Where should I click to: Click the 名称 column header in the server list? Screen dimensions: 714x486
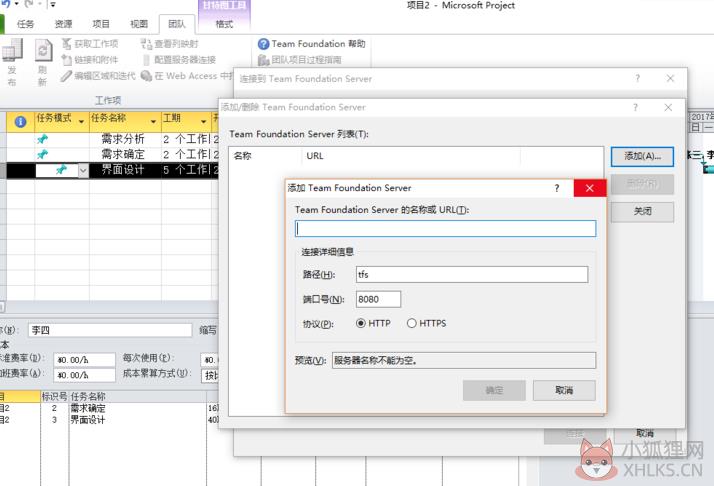coord(265,156)
